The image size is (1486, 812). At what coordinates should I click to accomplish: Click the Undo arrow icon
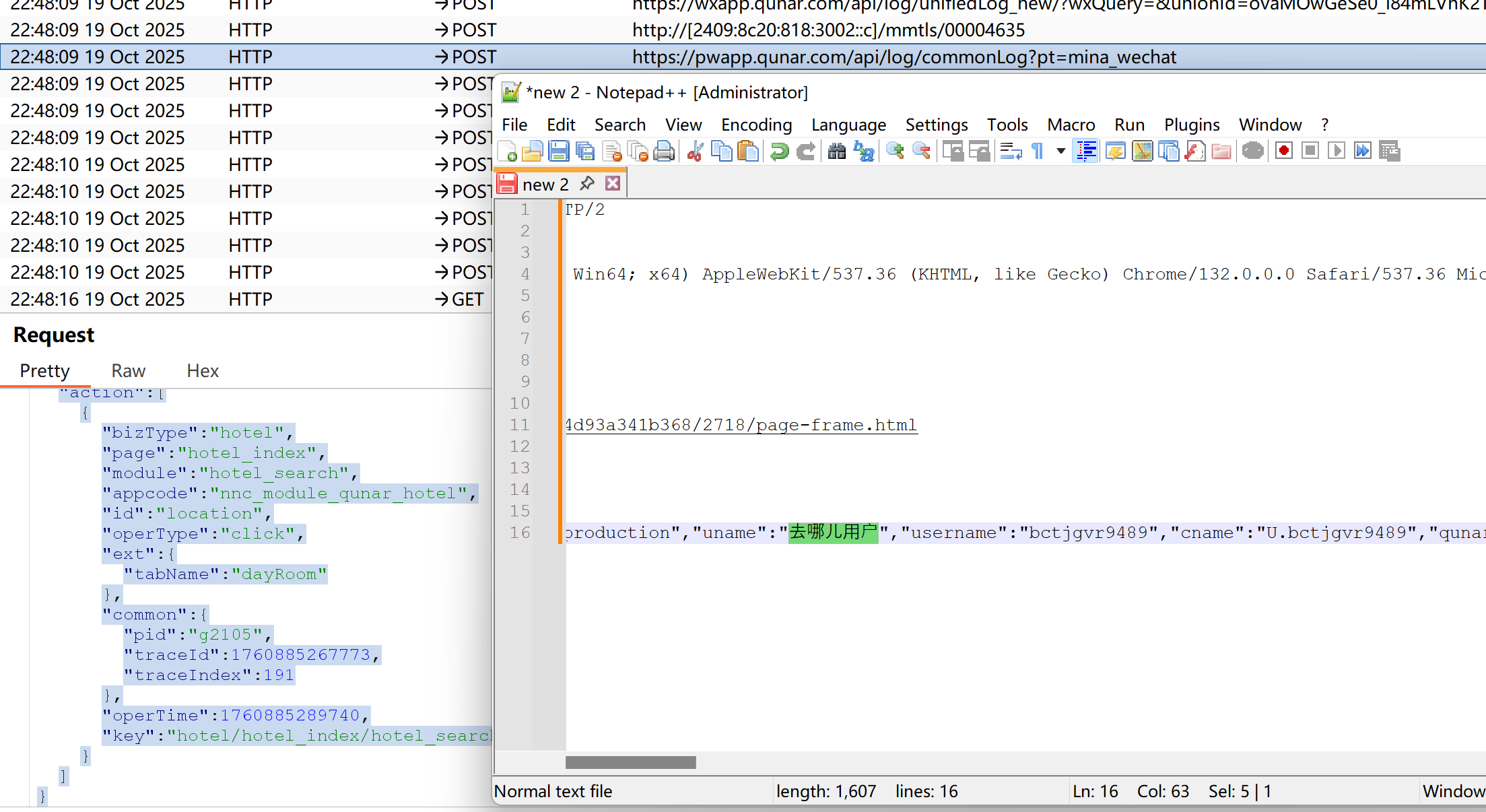(x=779, y=151)
